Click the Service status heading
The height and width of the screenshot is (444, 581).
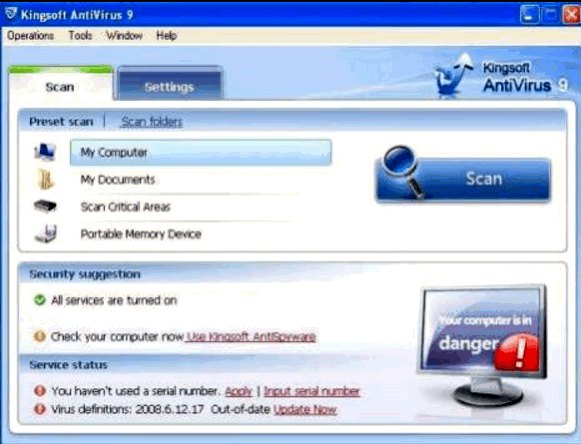point(69,365)
